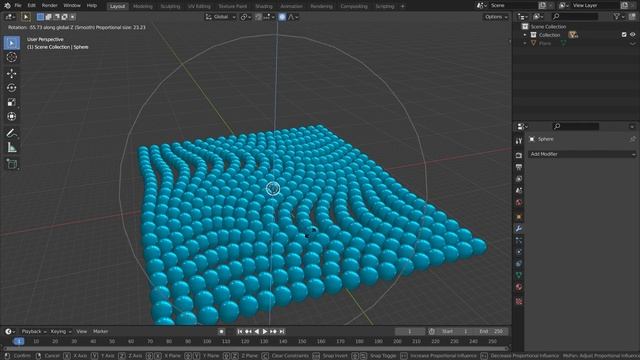This screenshot has width=640, height=360.
Task: Open Output properties tab
Action: (519, 167)
